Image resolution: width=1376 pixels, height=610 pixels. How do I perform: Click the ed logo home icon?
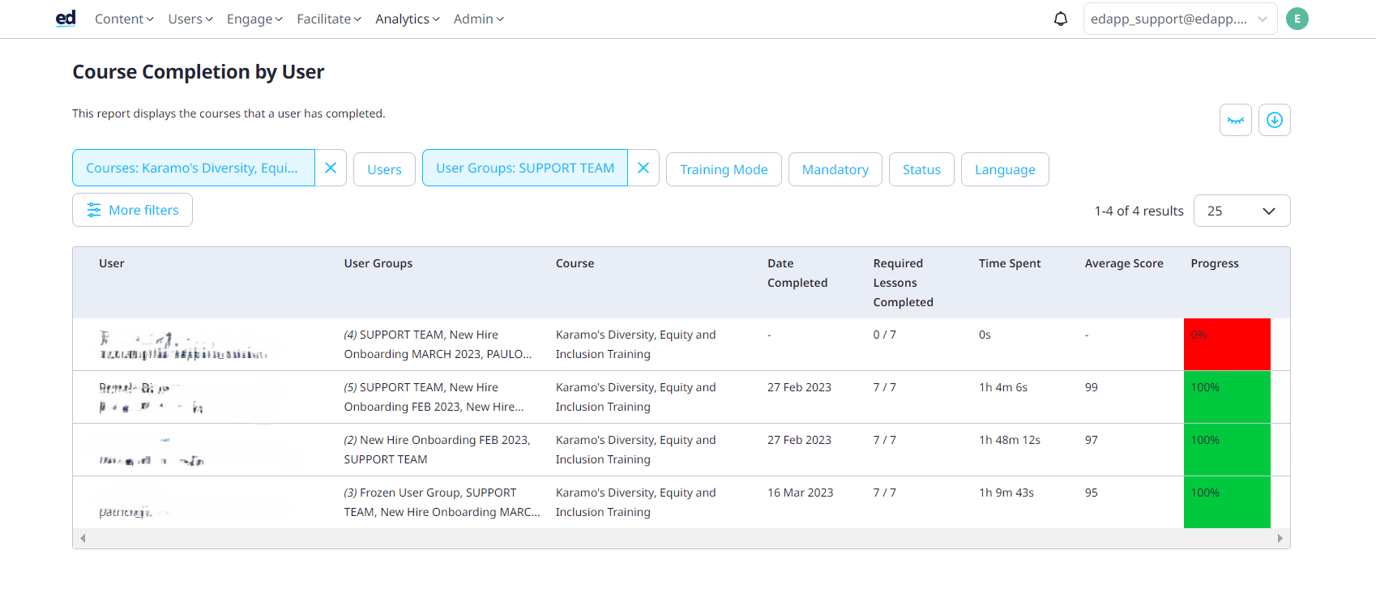pyautogui.click(x=66, y=18)
